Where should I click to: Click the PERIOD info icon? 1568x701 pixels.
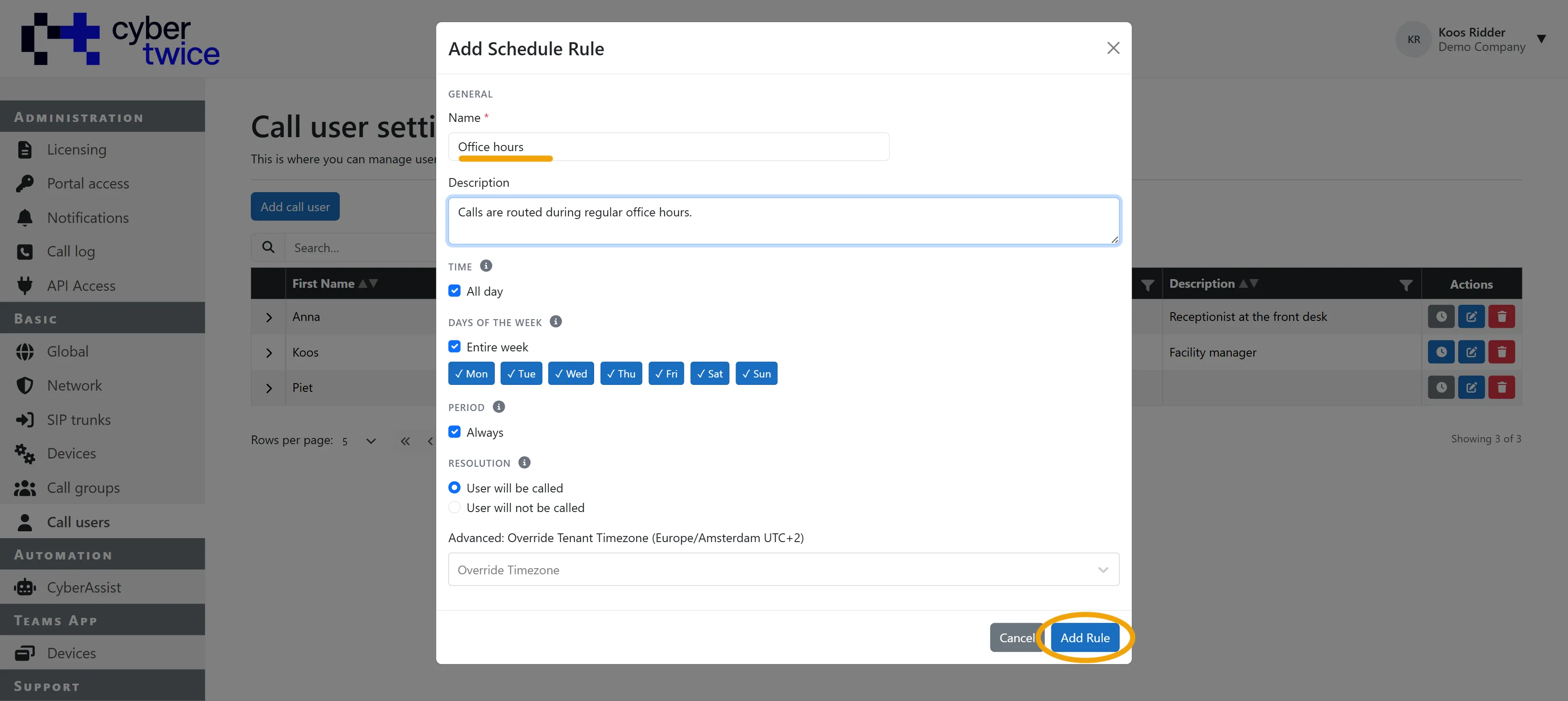point(499,407)
